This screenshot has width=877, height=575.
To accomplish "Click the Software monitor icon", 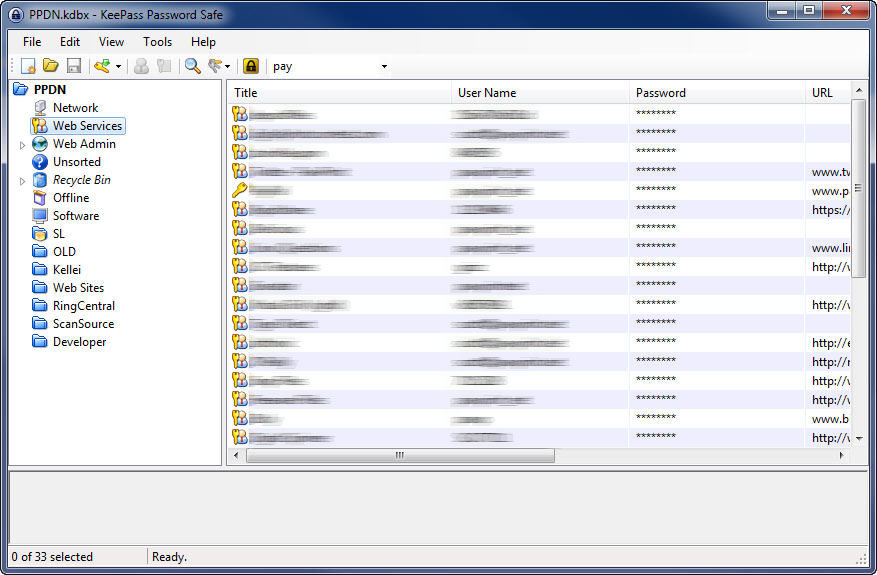I will (x=40, y=216).
